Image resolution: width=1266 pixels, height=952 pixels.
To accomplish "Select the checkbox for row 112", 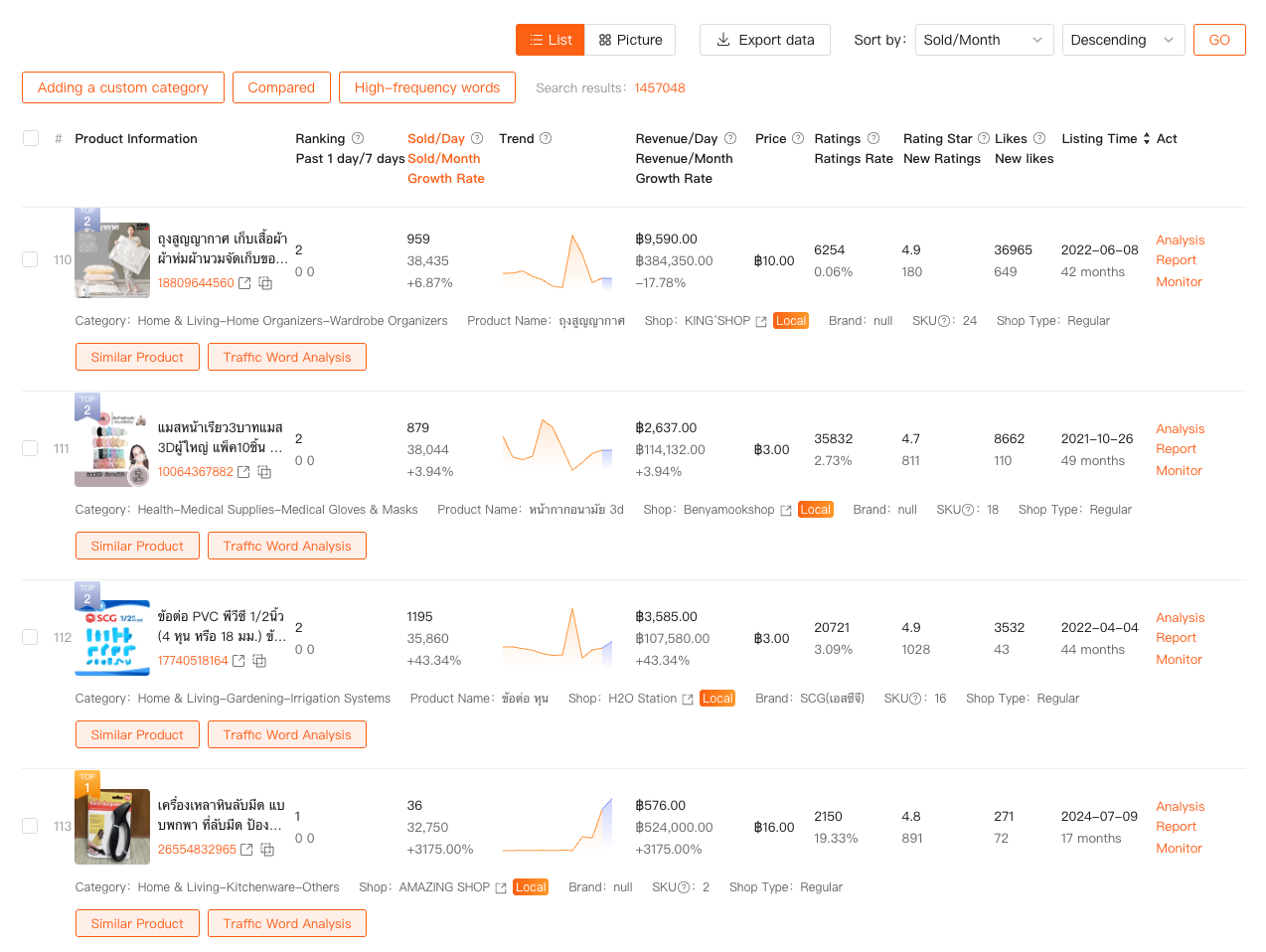I will pos(31,637).
